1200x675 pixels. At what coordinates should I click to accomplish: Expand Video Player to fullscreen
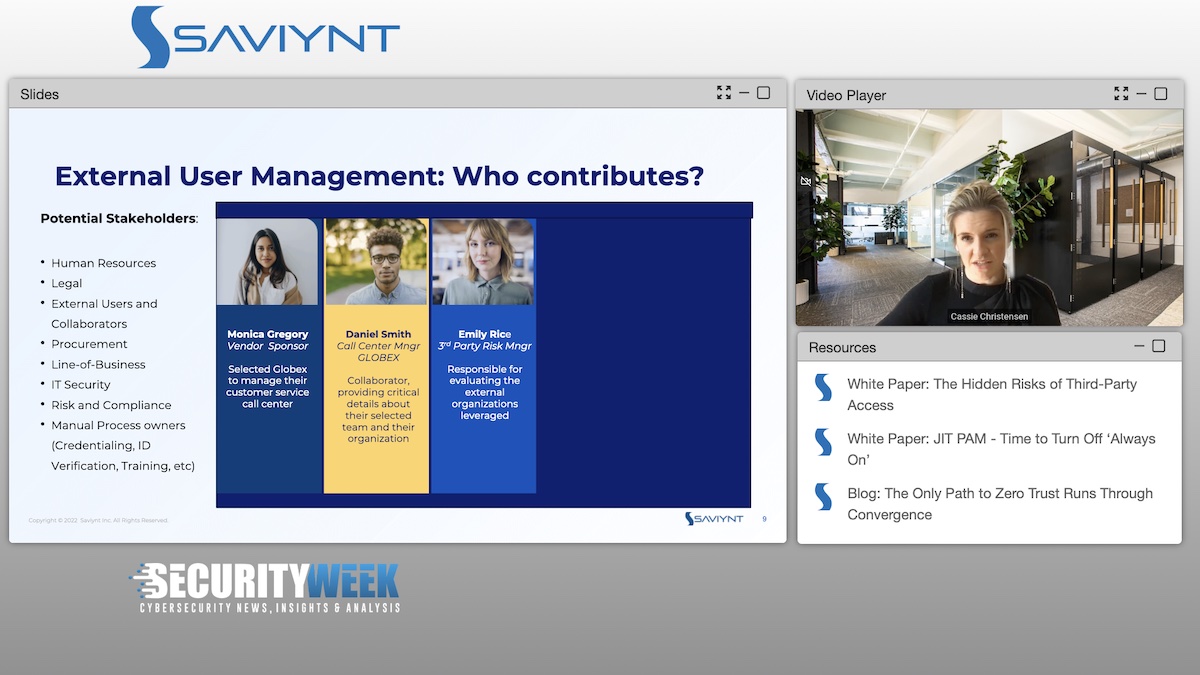[1121, 94]
